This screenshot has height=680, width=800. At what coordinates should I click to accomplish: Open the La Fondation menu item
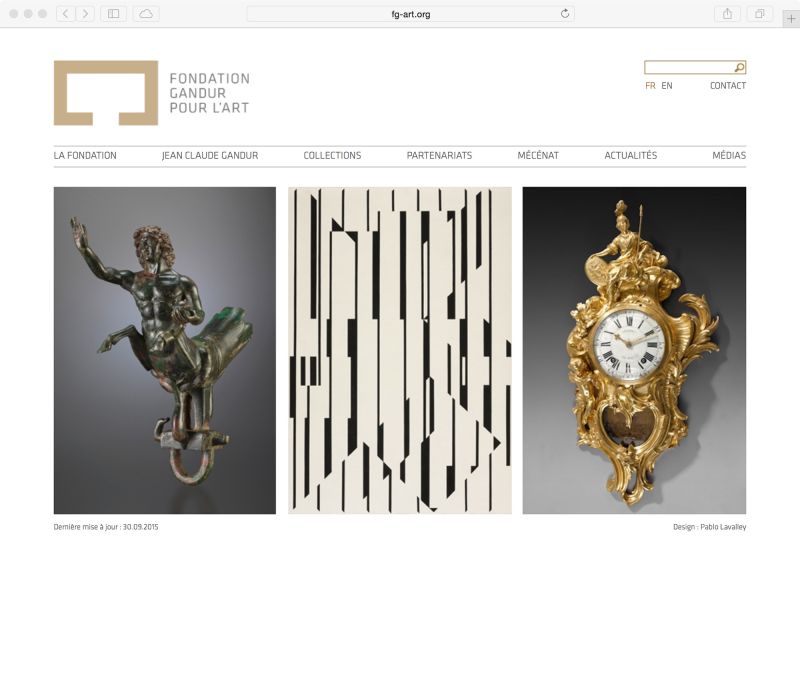(x=85, y=156)
